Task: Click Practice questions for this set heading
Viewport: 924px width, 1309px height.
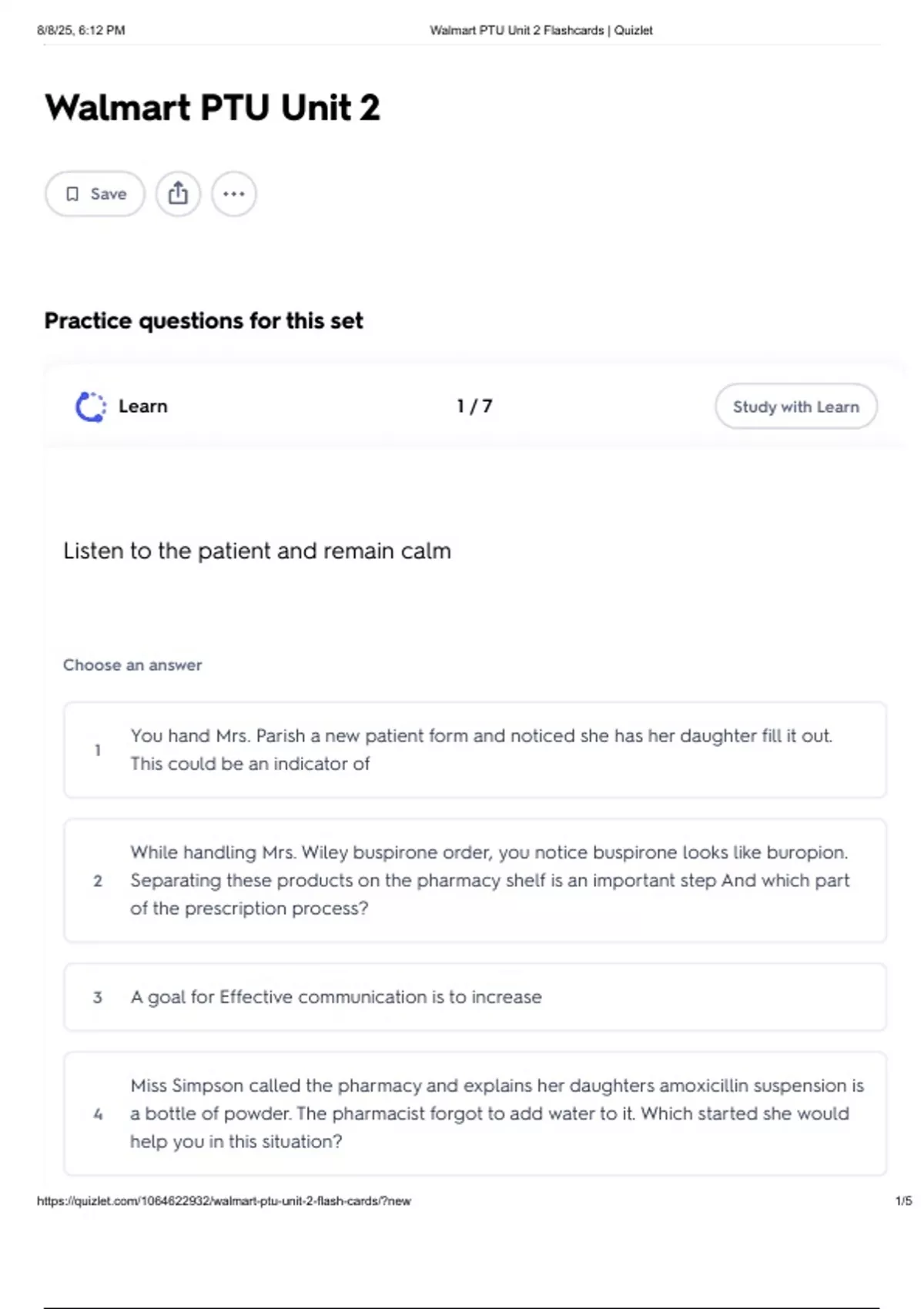Action: 203,320
